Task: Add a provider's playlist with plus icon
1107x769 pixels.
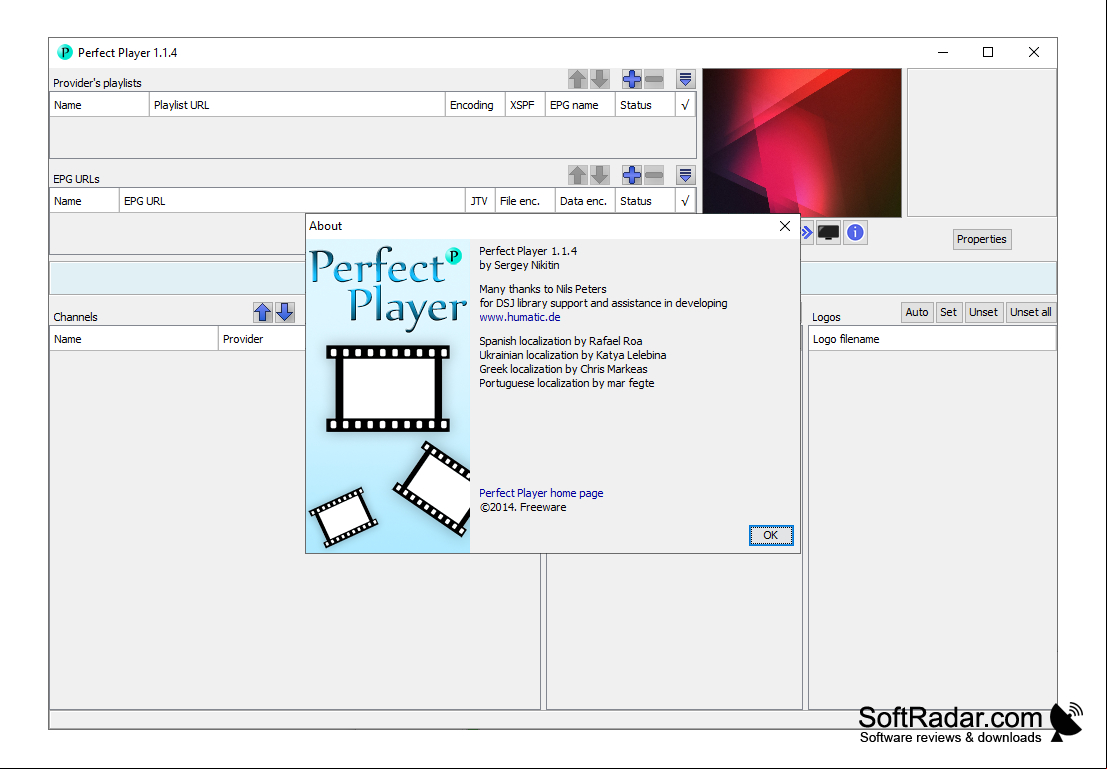Action: 632,79
